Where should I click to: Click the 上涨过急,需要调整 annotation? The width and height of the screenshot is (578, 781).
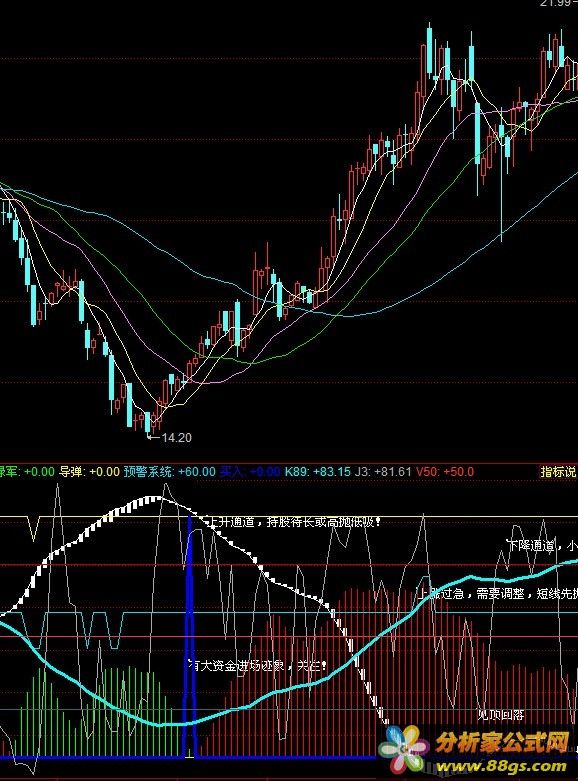click(x=498, y=593)
